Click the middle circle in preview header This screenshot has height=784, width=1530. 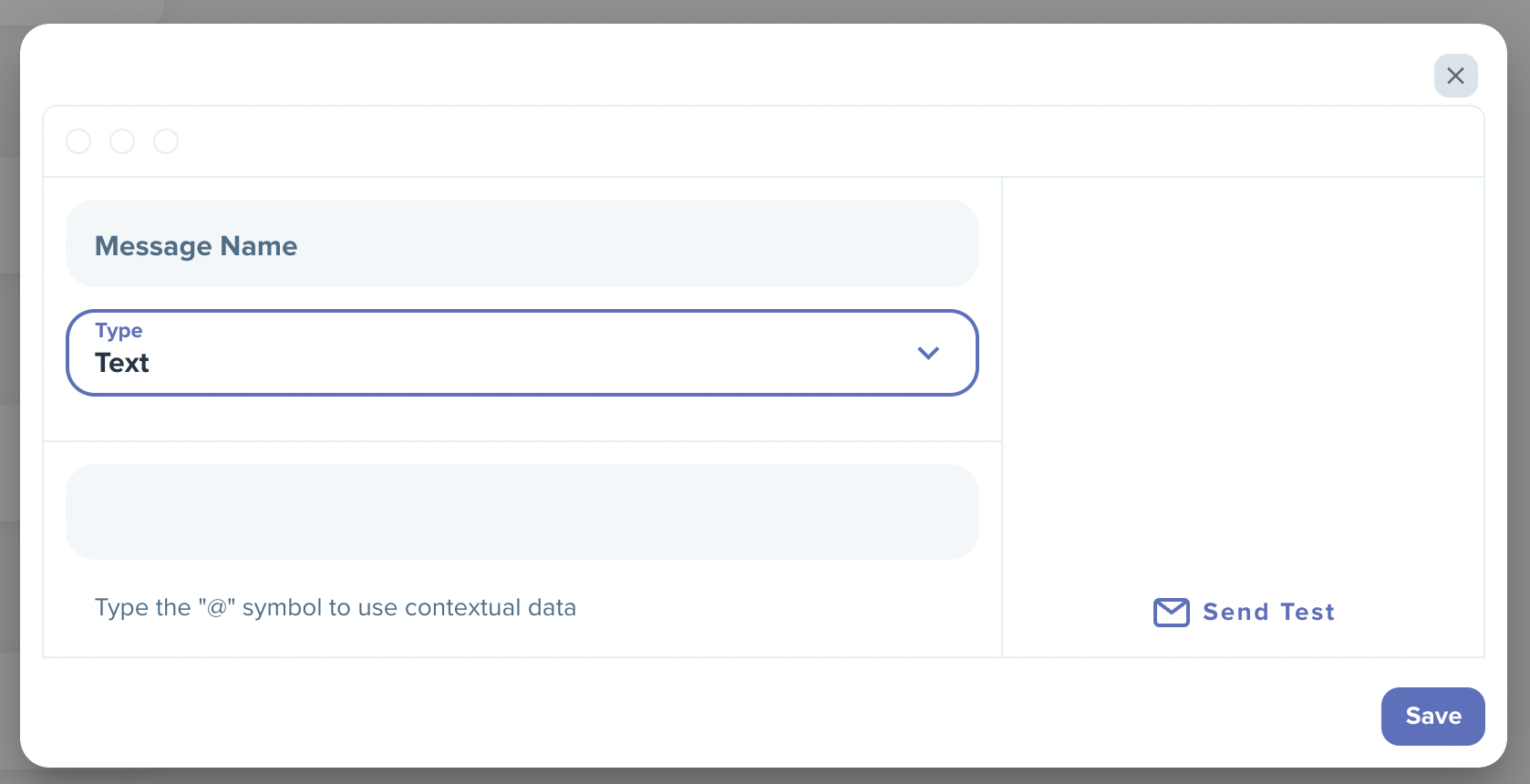(x=122, y=141)
